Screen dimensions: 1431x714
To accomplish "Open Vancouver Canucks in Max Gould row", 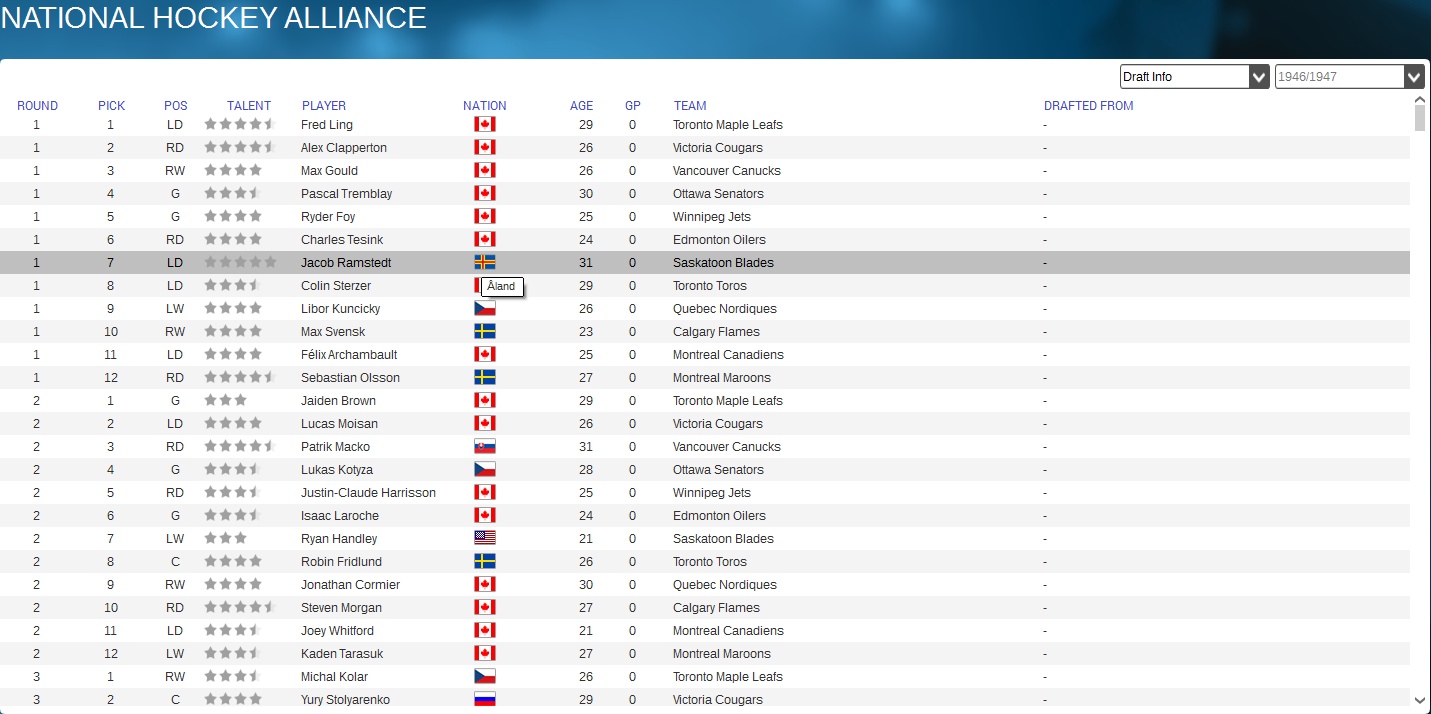I will [x=727, y=171].
